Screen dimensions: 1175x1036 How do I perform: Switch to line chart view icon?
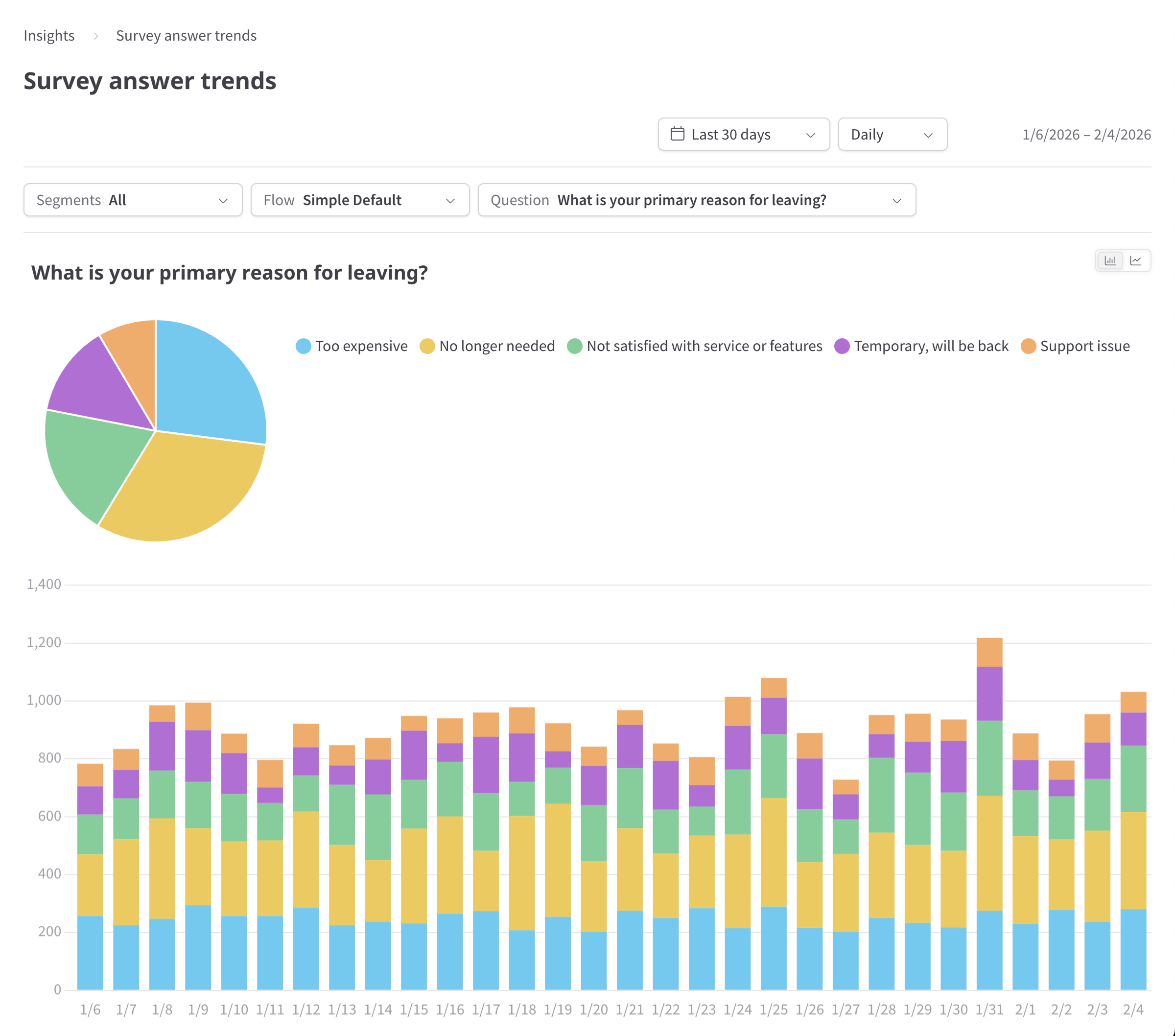click(x=1135, y=260)
